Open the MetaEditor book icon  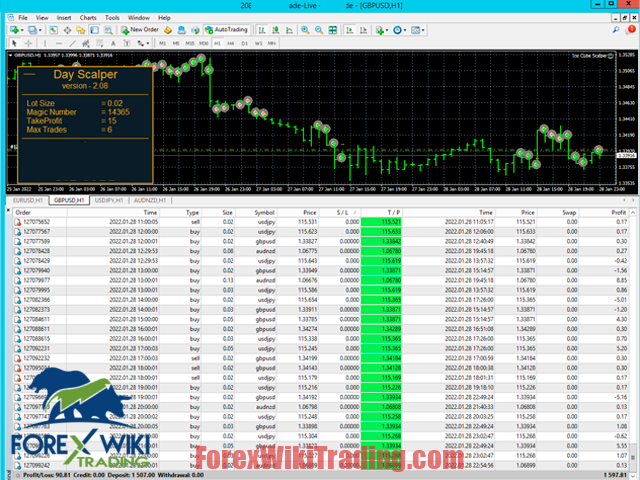168,30
